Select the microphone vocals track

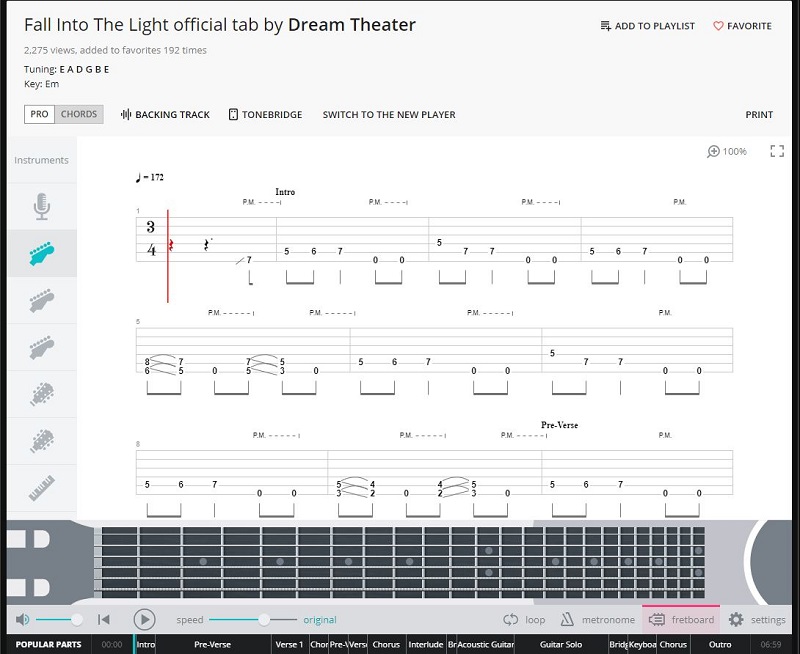coord(42,207)
